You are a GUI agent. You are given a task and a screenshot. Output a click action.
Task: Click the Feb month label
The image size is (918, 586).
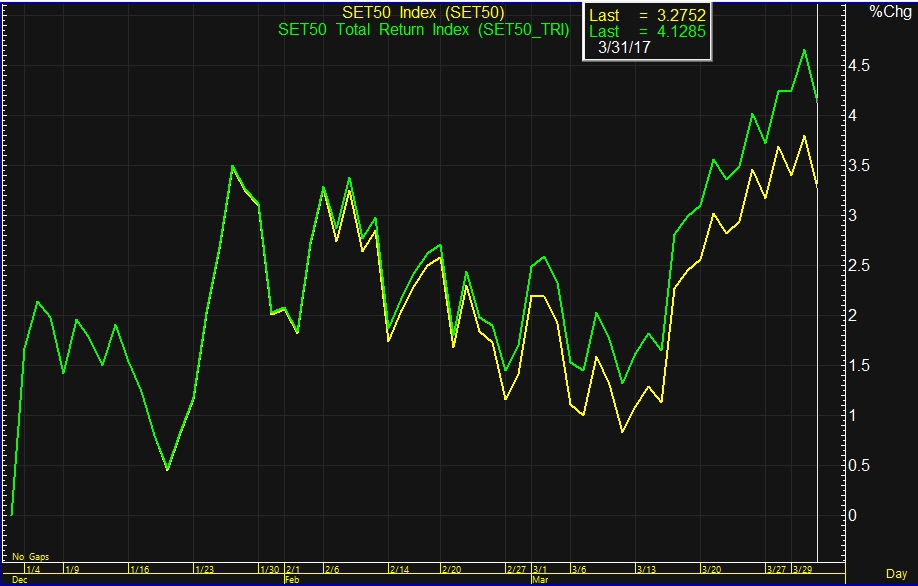click(292, 579)
